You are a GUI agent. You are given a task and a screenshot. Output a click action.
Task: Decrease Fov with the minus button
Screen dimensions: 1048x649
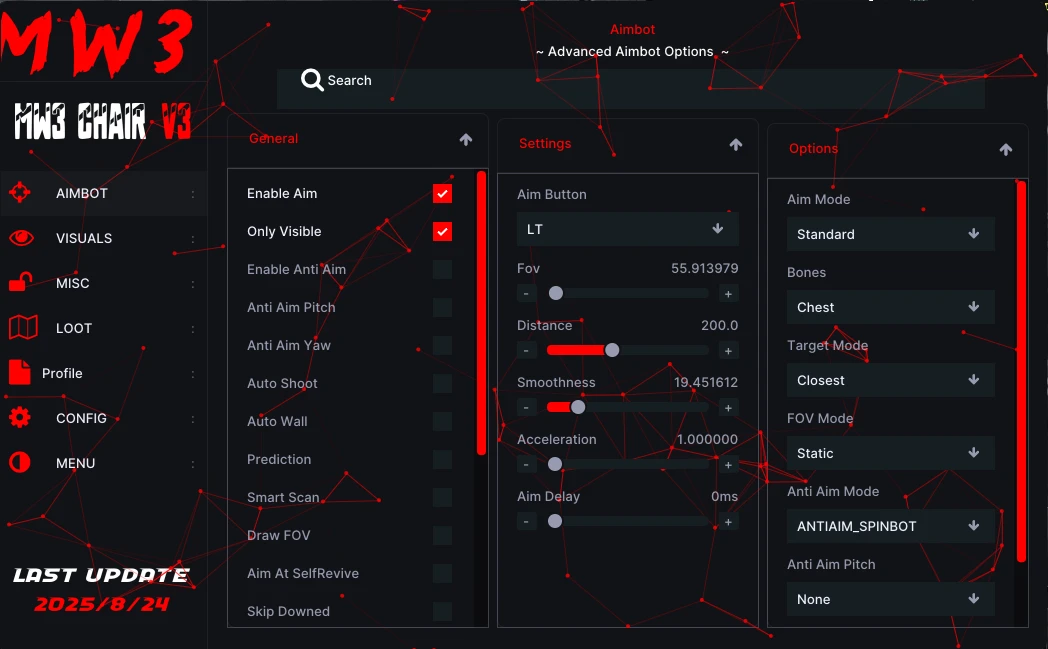(527, 293)
